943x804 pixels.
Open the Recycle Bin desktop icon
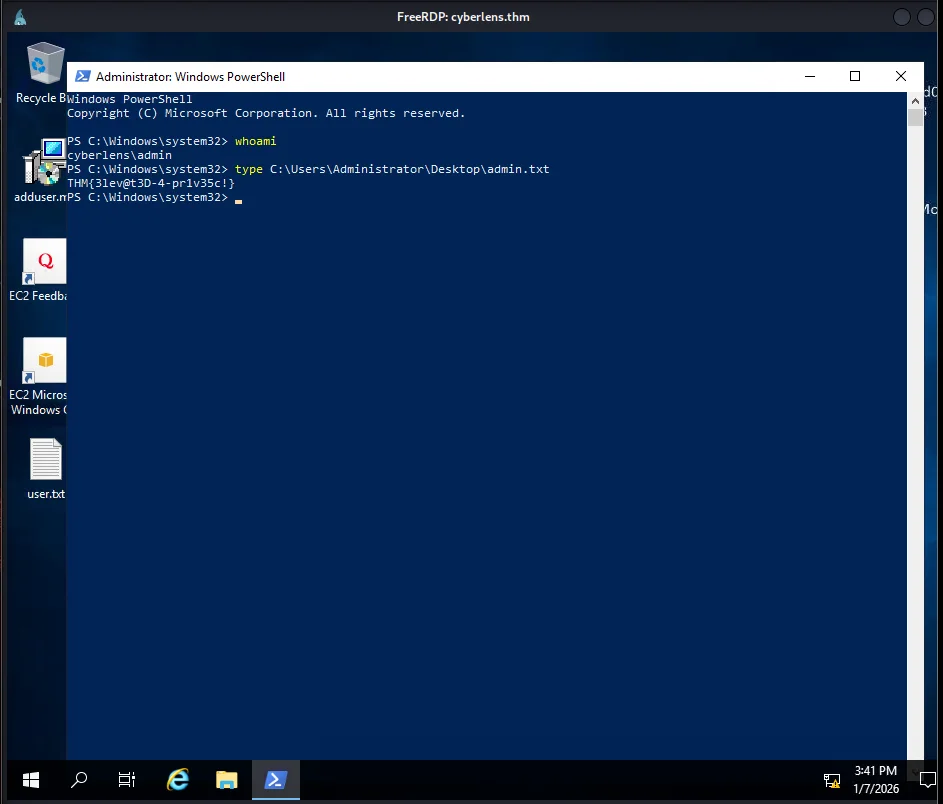point(44,64)
